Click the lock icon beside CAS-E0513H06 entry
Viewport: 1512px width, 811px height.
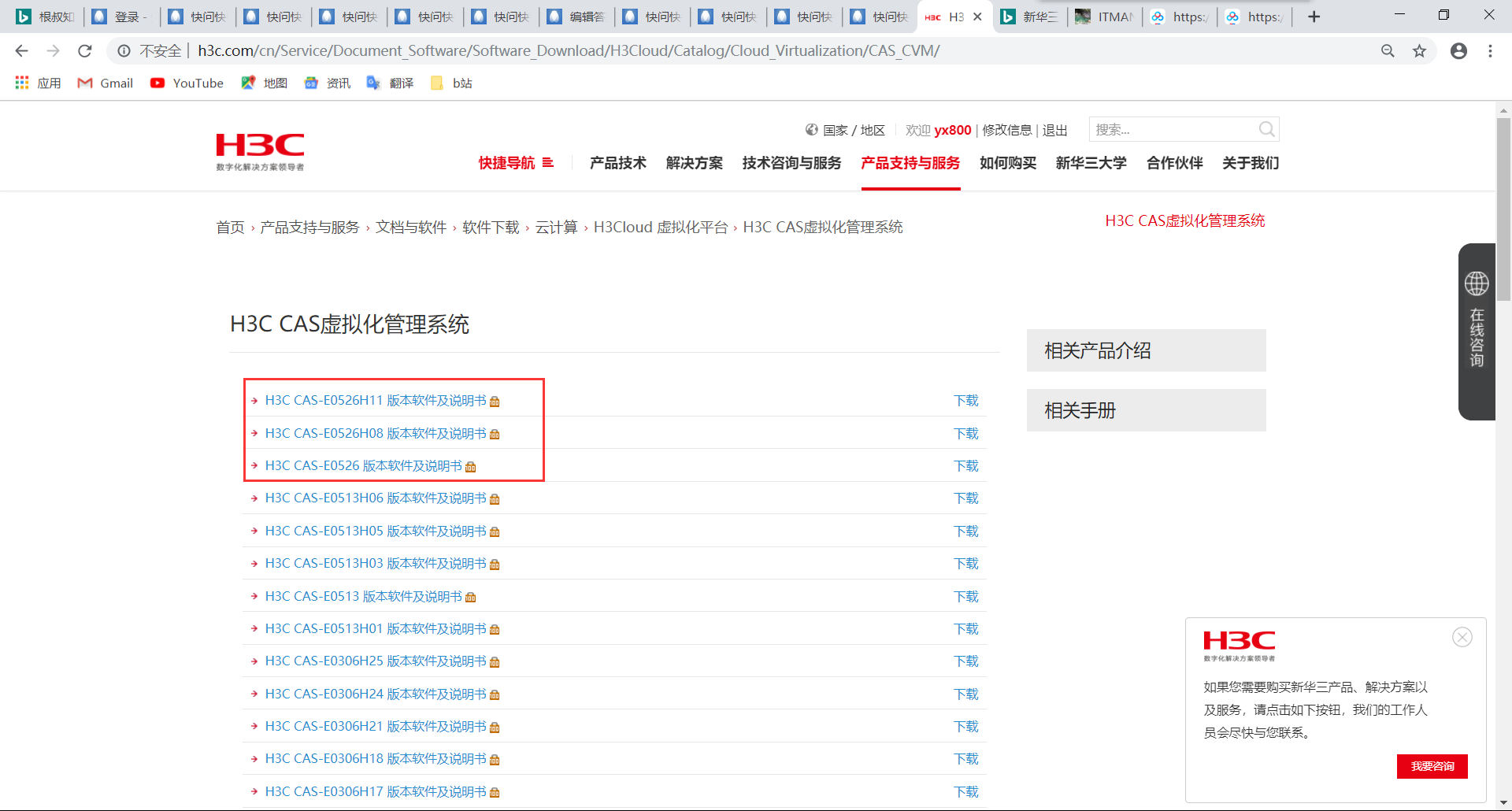[x=495, y=499]
